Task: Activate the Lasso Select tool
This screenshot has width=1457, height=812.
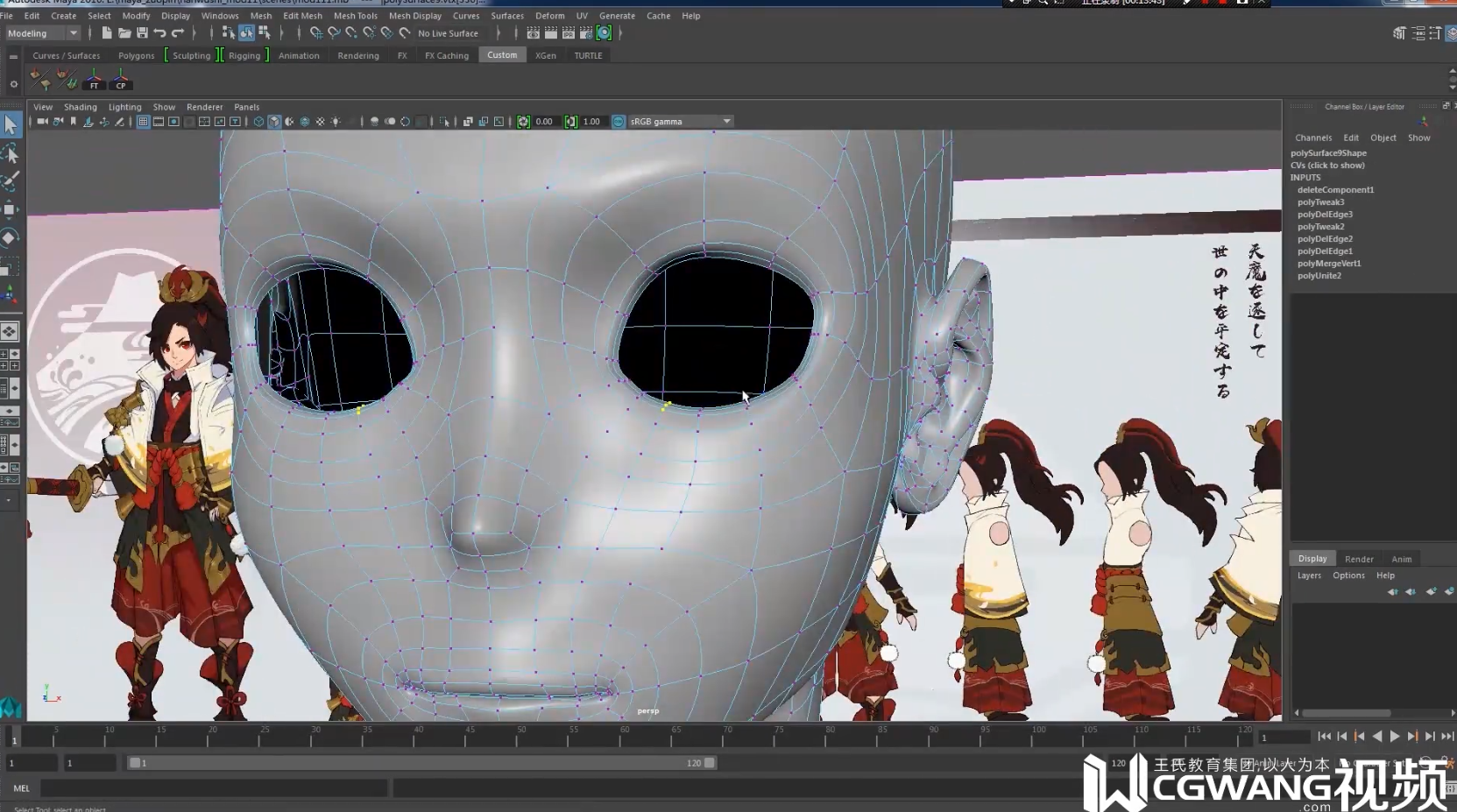Action: [11, 154]
